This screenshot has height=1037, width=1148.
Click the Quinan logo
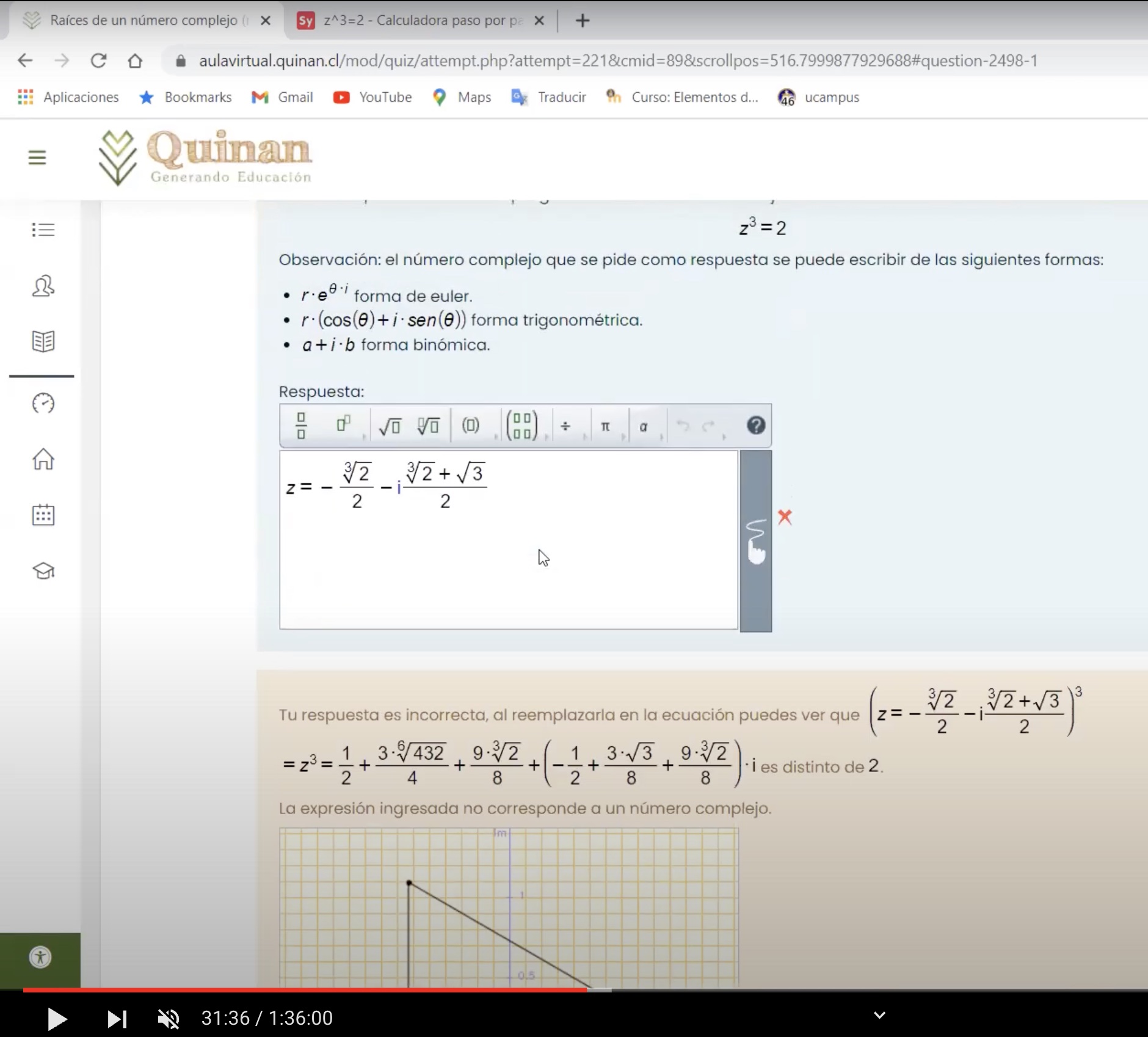205,158
